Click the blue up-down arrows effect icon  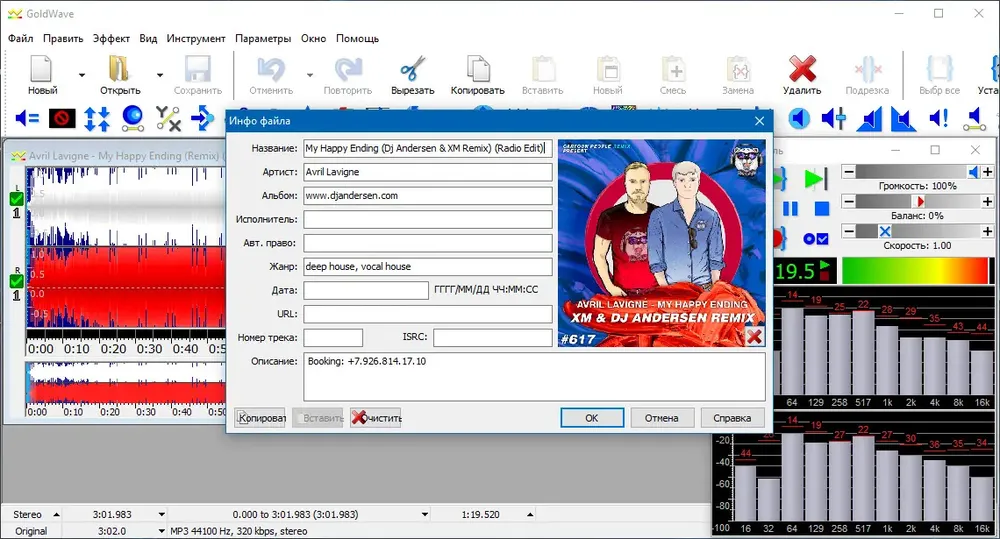(97, 119)
